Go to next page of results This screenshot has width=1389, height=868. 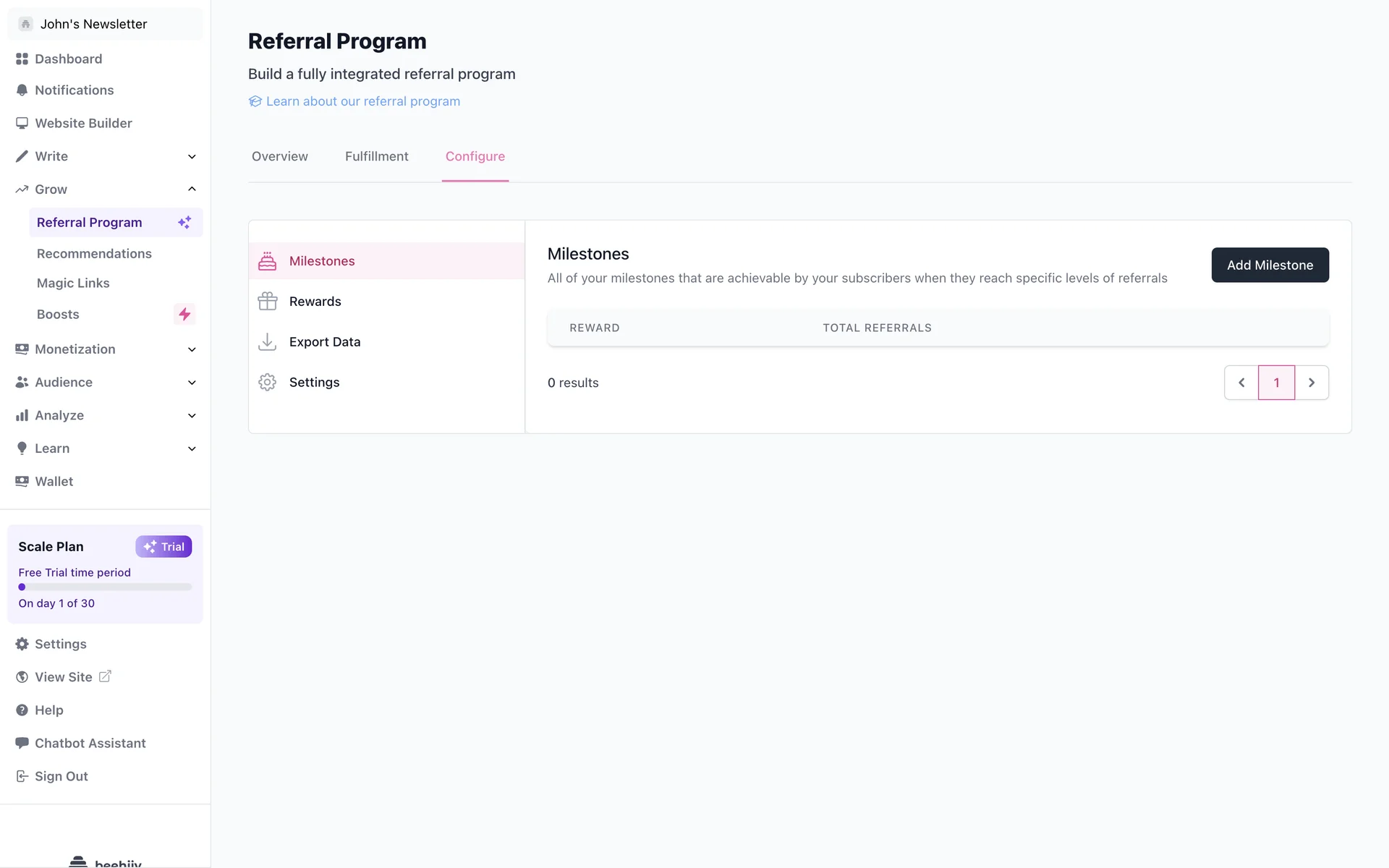(1311, 383)
